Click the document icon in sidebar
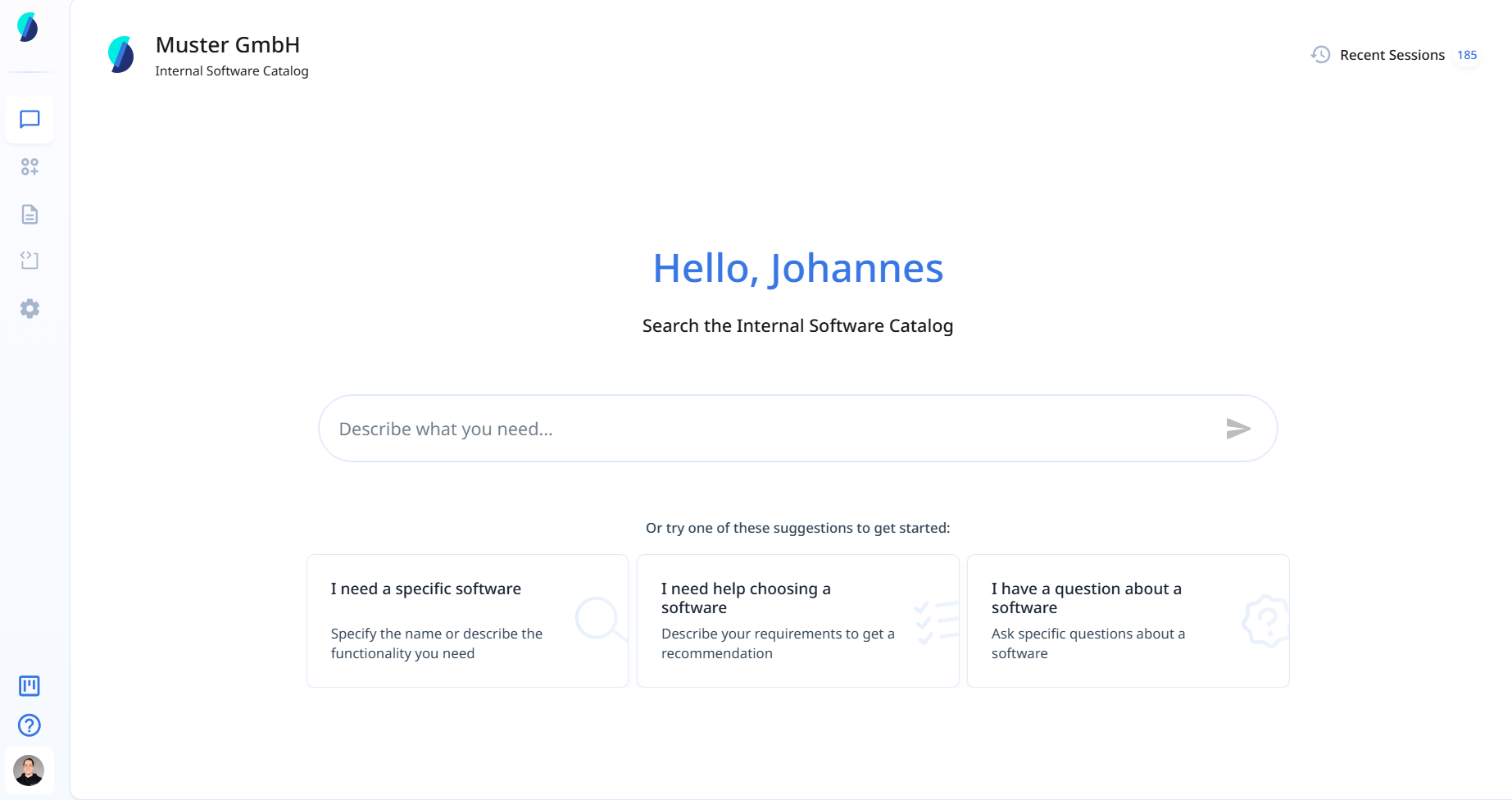Viewport: 1512px width, 800px height. click(x=30, y=215)
